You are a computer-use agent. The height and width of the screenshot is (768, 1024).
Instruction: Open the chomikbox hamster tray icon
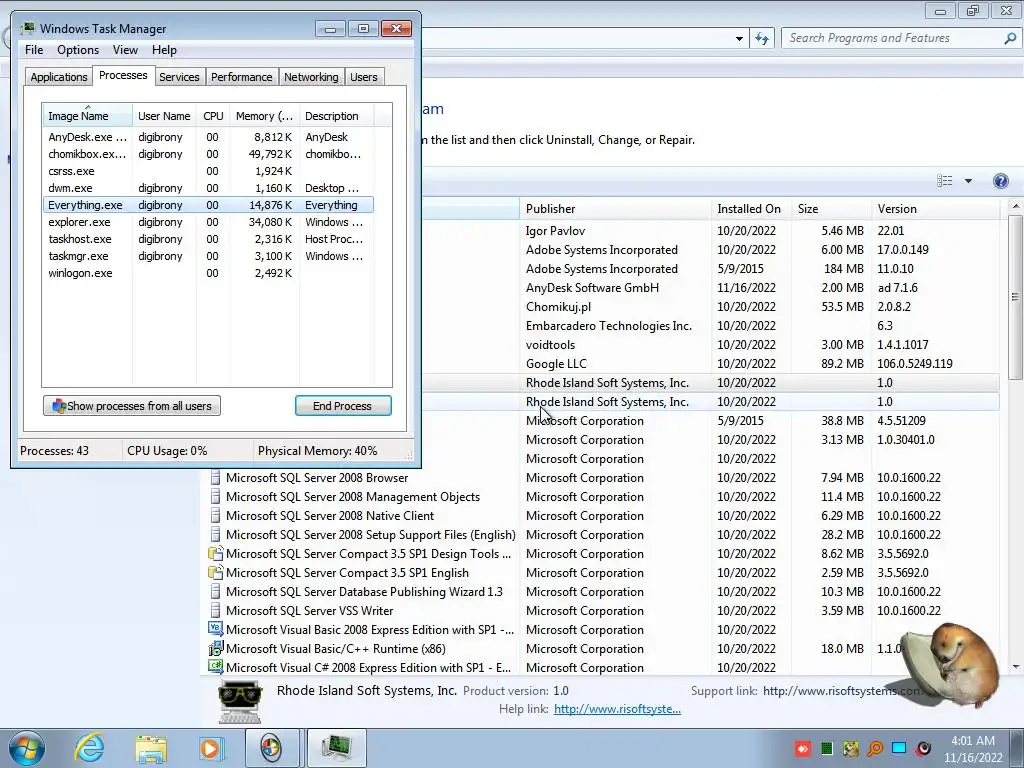pos(851,748)
